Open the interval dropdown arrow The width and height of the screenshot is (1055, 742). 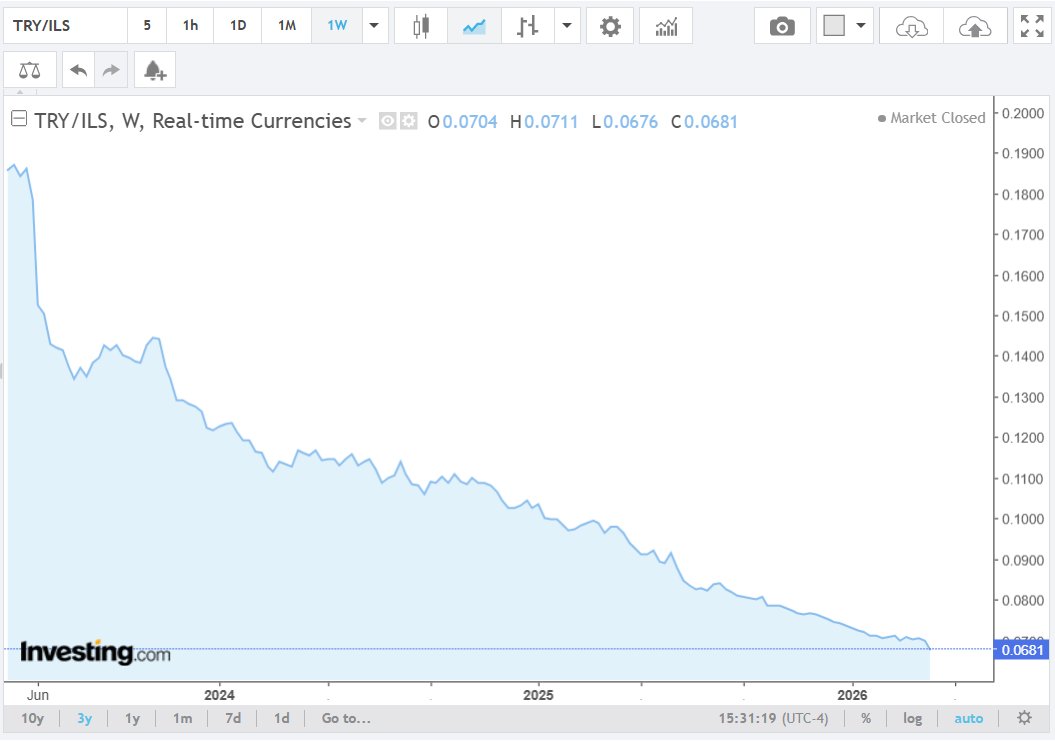[x=375, y=26]
